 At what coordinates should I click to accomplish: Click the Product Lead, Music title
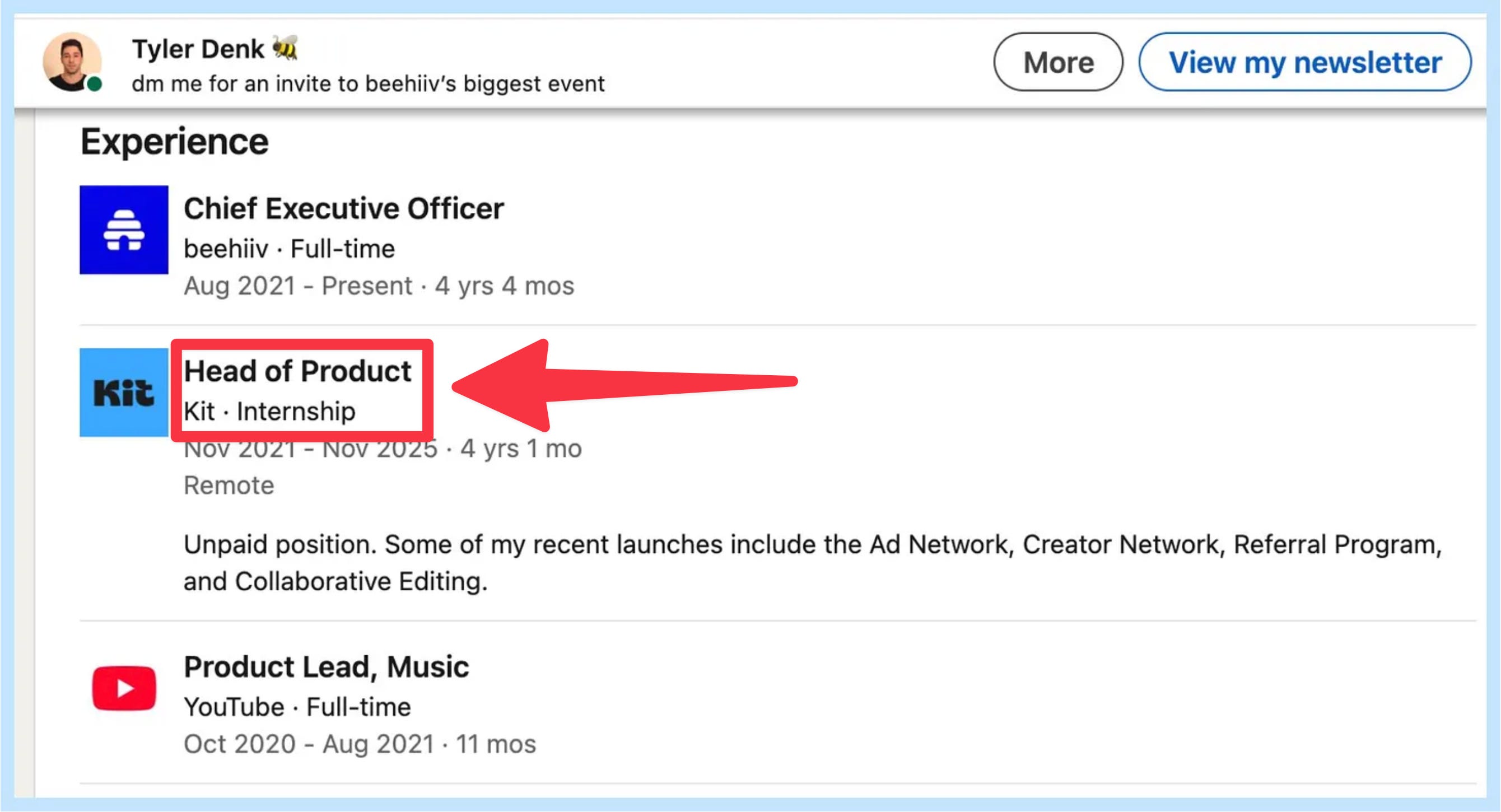point(326,667)
